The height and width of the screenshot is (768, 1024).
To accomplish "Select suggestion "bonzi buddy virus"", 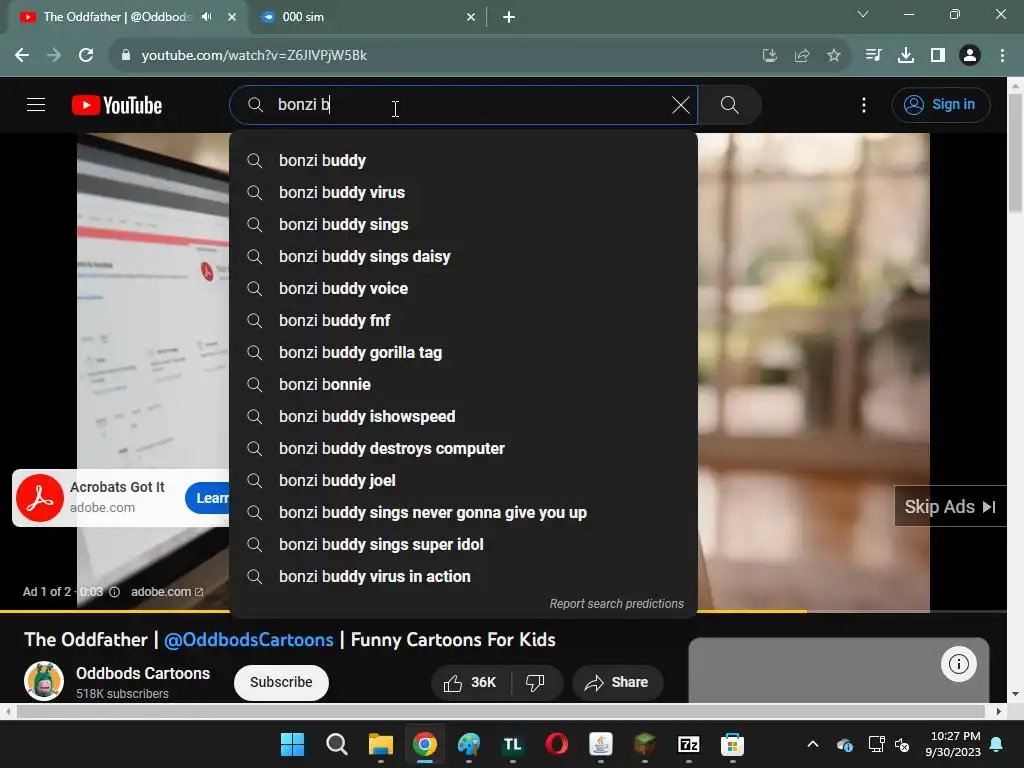I will (x=464, y=193).
